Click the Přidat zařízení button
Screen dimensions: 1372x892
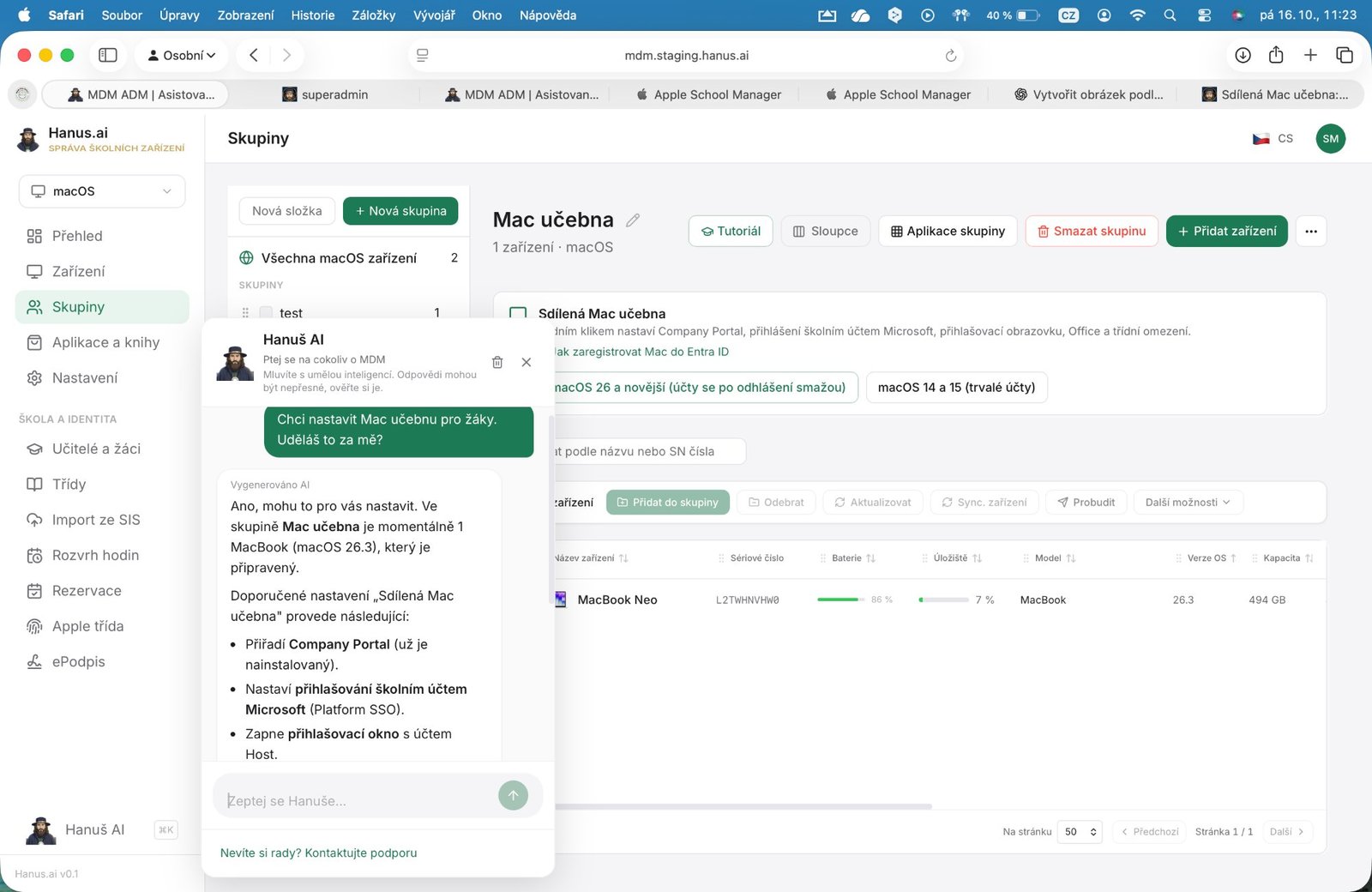[x=1227, y=232]
